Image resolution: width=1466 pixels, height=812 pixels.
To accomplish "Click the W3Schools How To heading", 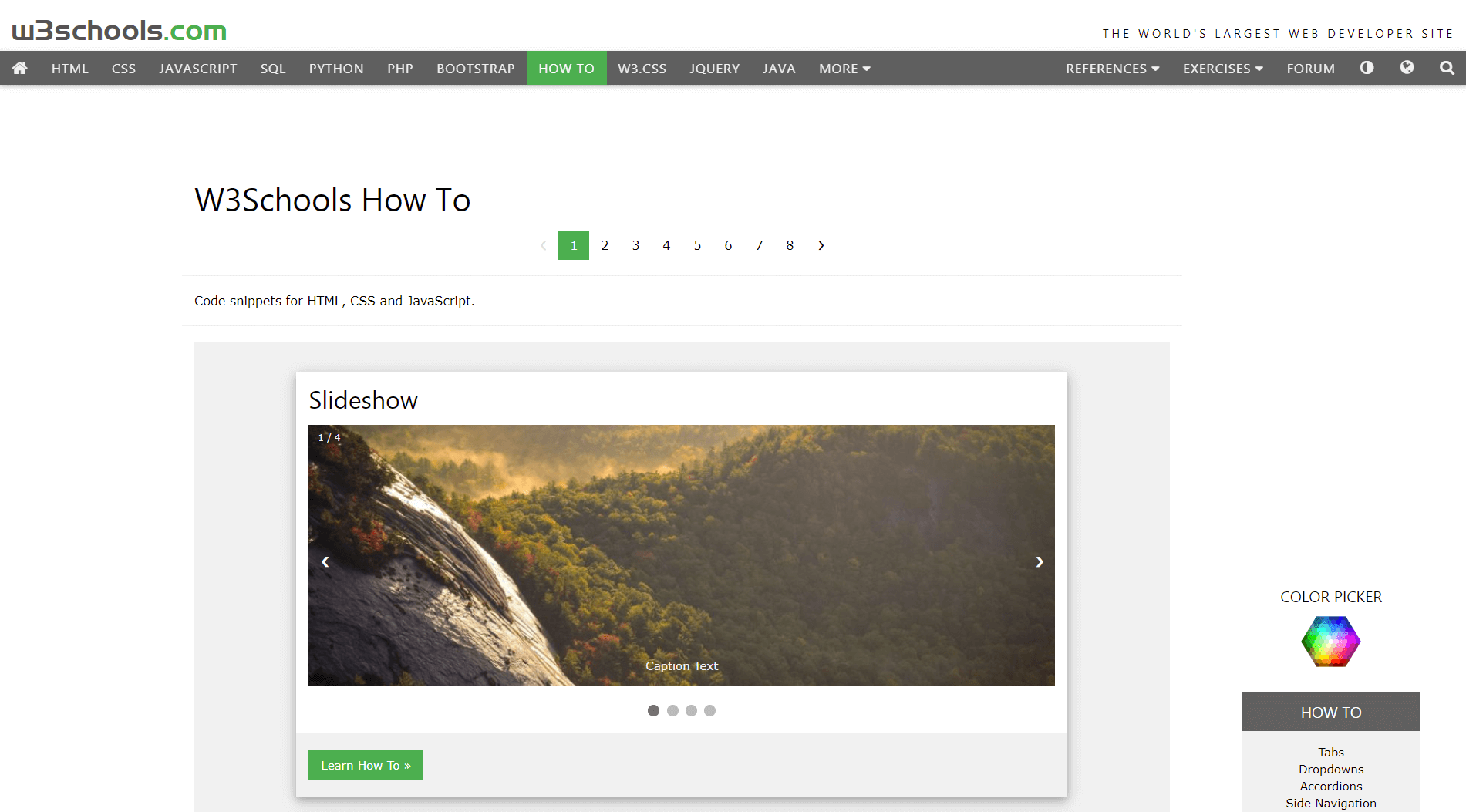I will pyautogui.click(x=332, y=200).
